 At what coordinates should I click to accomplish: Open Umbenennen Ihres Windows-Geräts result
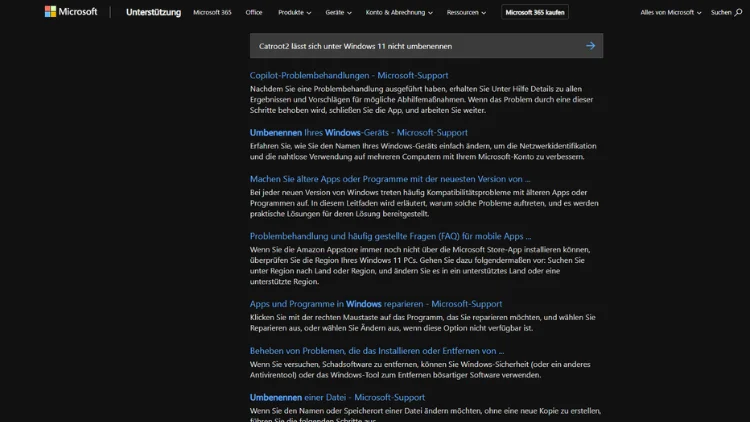(x=359, y=133)
